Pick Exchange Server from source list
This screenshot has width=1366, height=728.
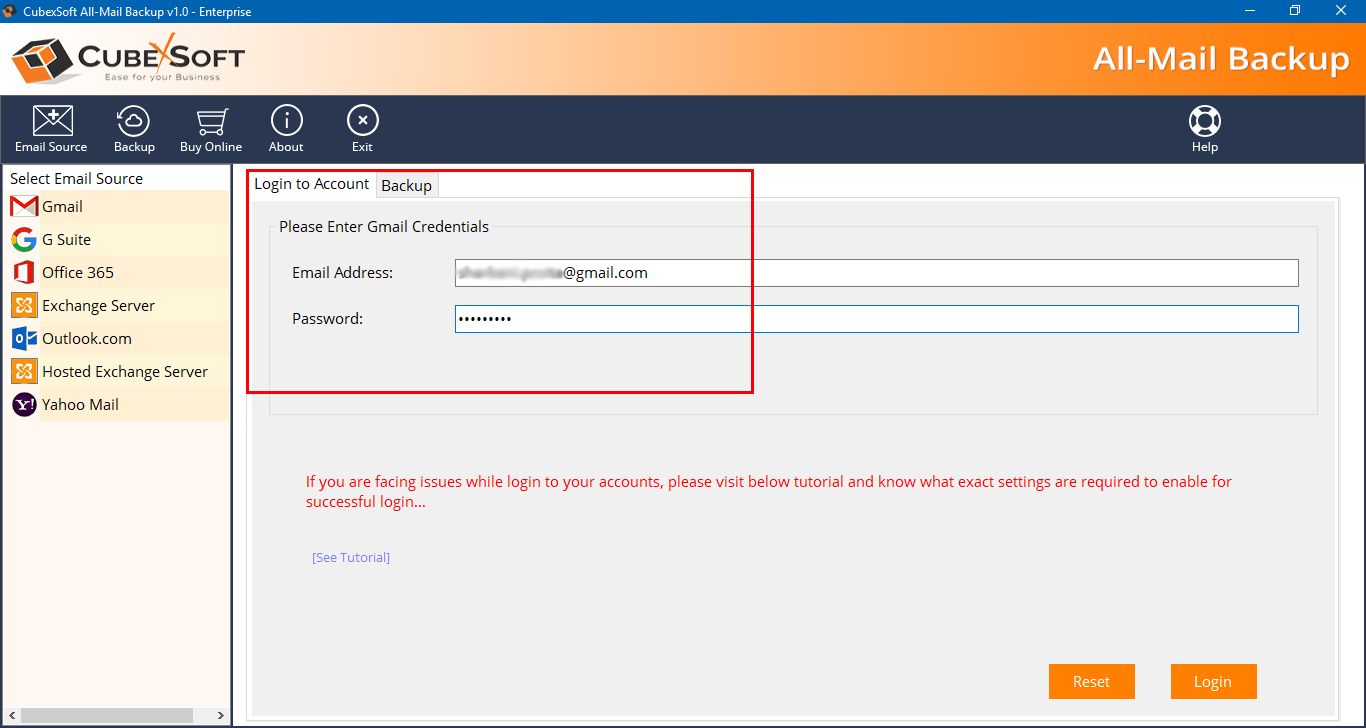point(98,306)
